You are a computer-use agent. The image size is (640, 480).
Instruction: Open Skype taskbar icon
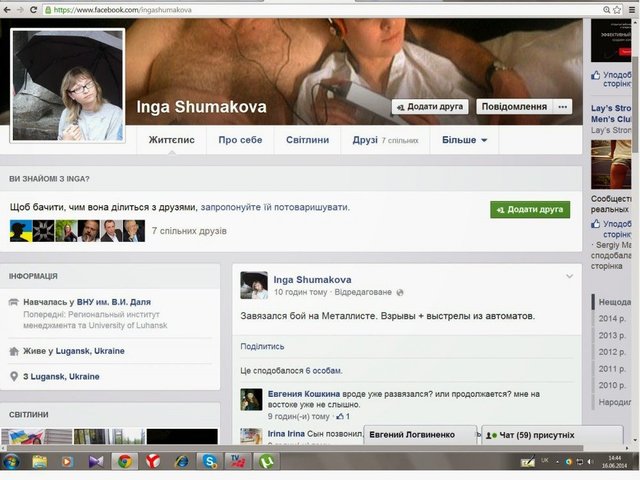point(209,462)
